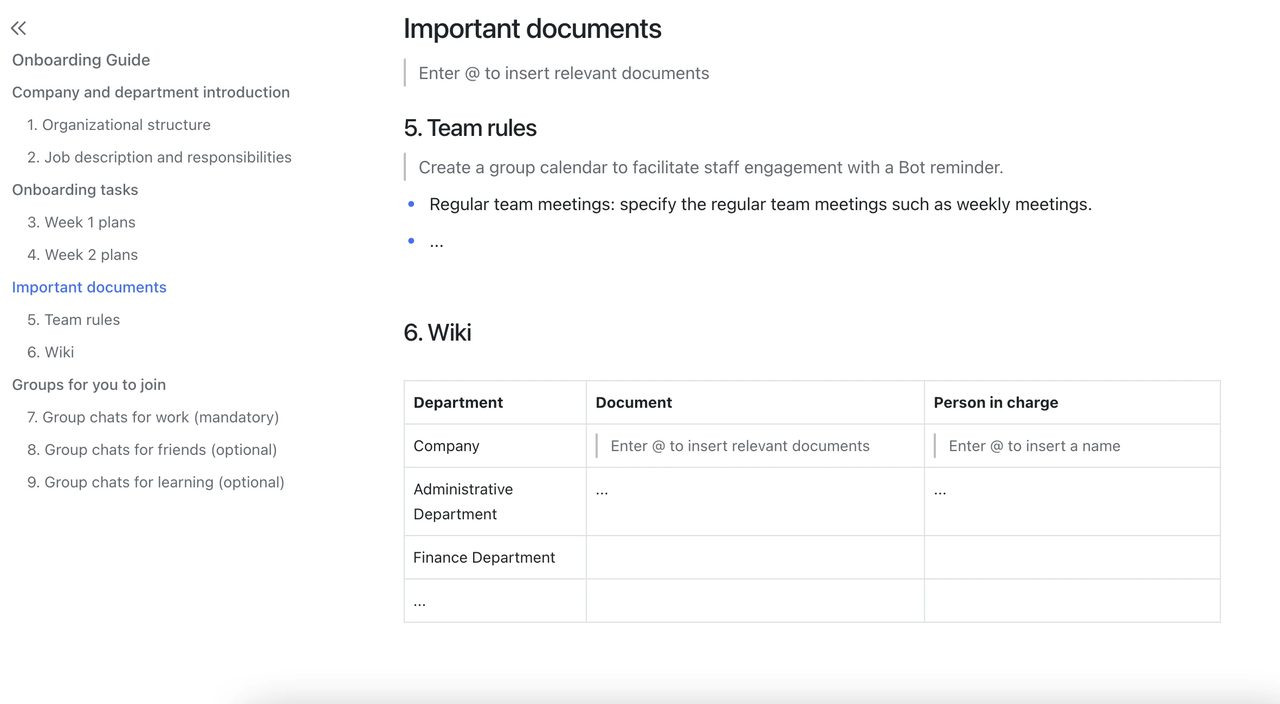The height and width of the screenshot is (704, 1280).
Task: Select the Finance Department table cell
Action: 483,557
